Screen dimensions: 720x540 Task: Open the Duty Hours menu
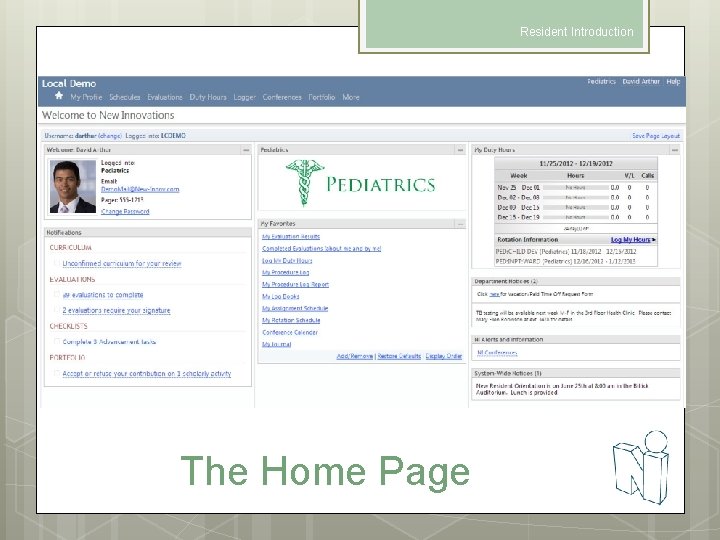208,97
